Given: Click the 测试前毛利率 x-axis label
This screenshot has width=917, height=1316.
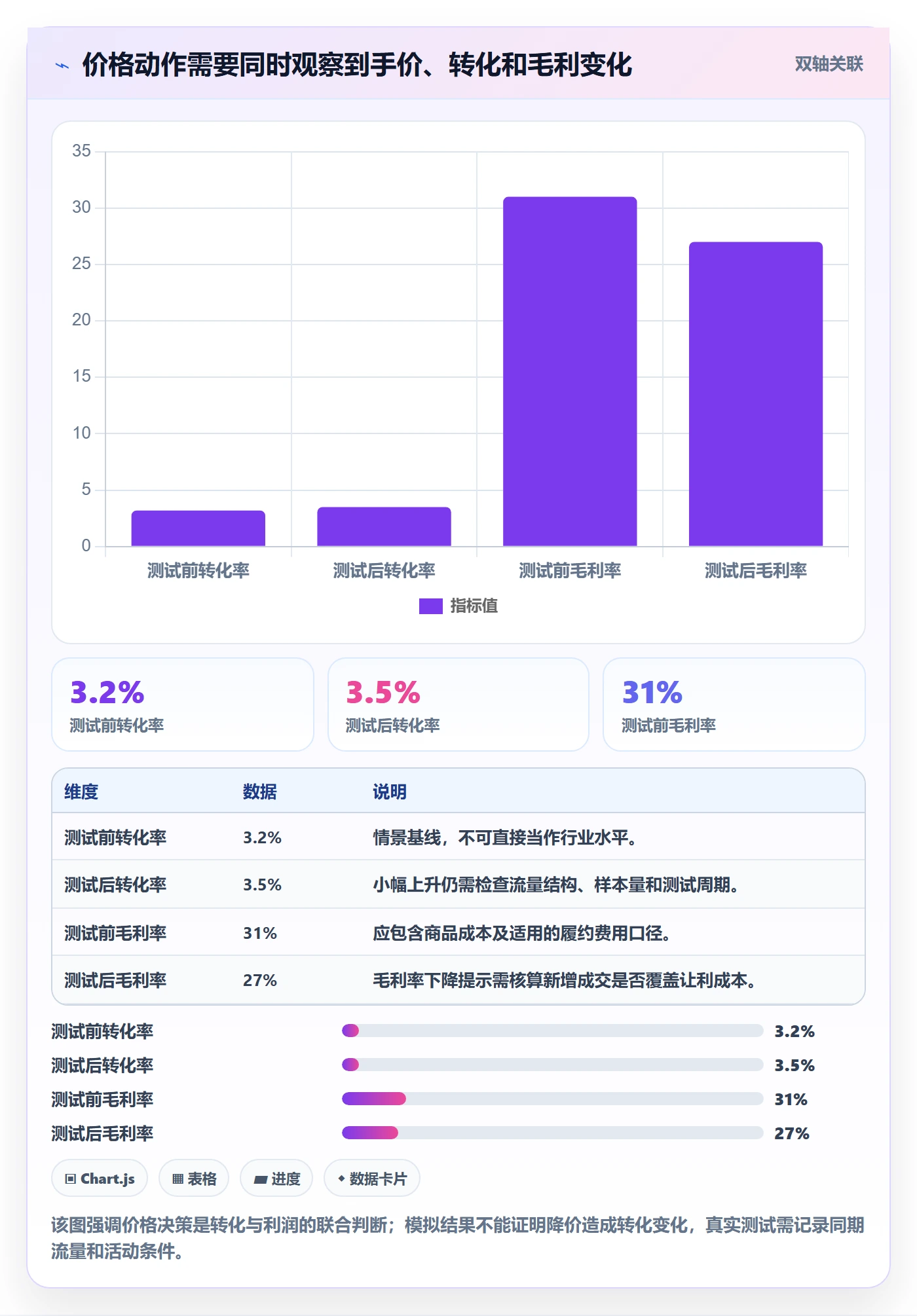Looking at the screenshot, I should (570, 570).
